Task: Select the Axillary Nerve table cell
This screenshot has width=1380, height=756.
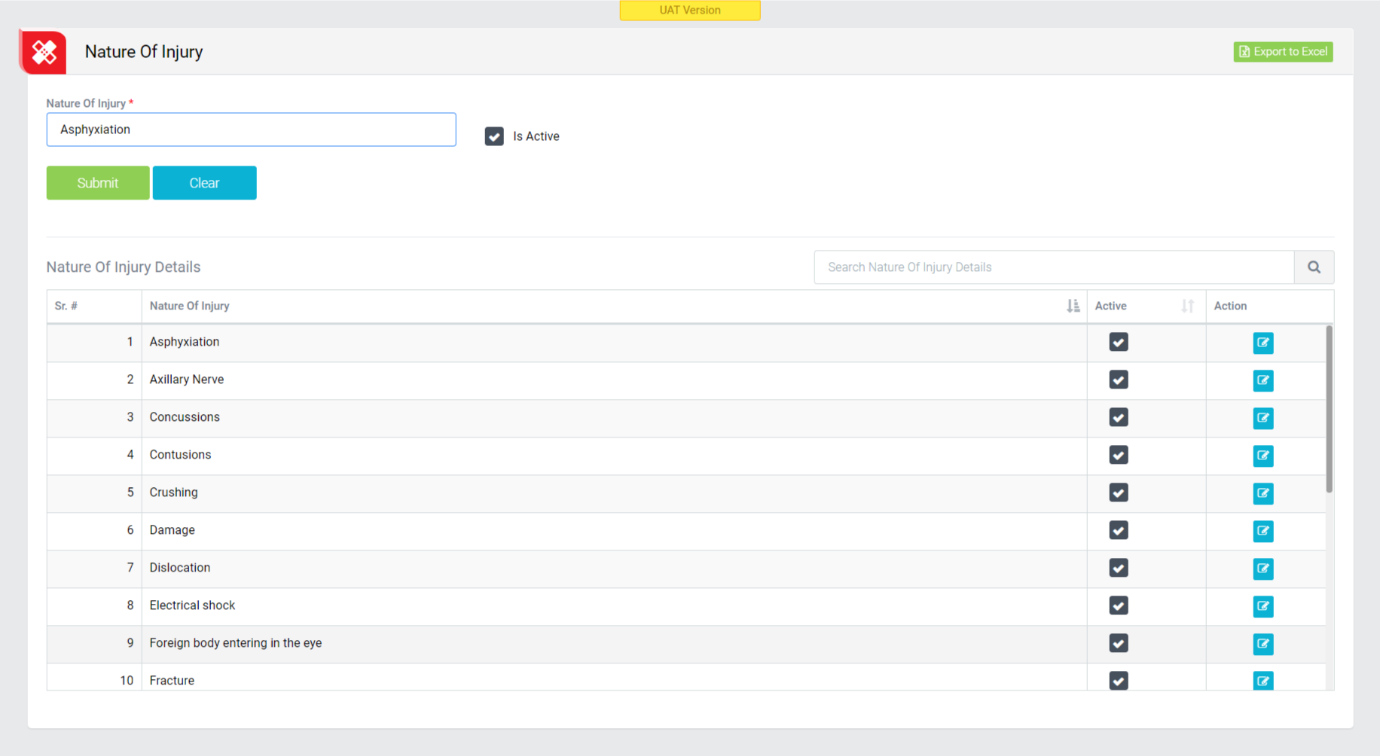Action: click(x=614, y=380)
